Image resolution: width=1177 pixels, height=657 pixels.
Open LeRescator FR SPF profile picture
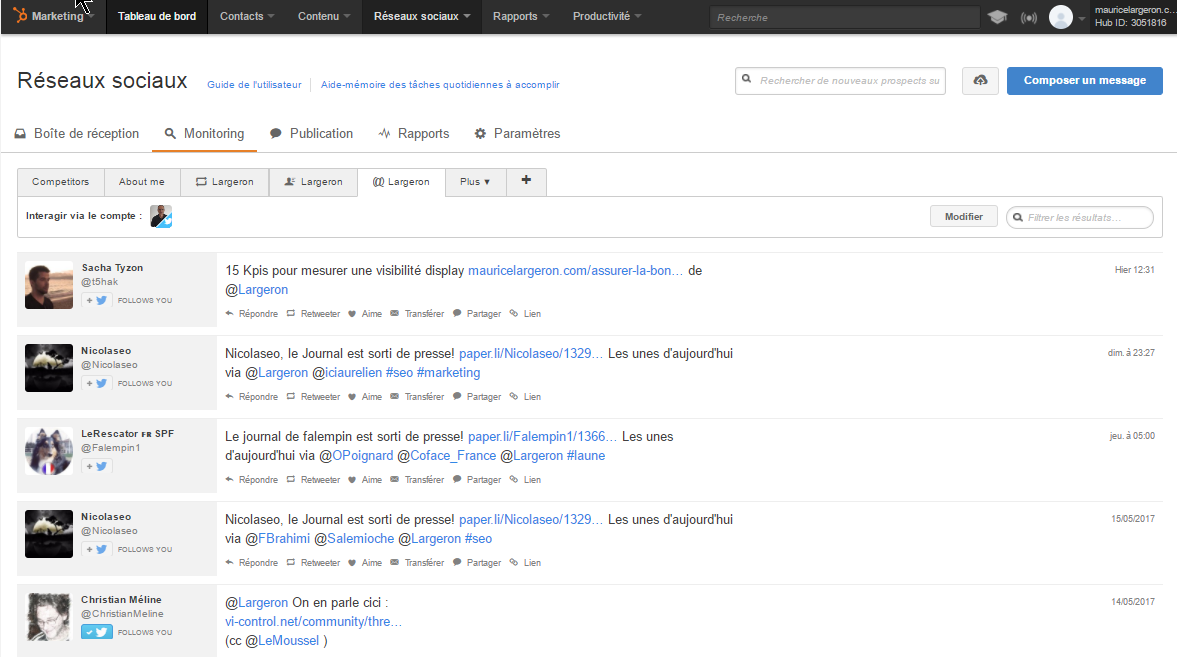(x=49, y=451)
